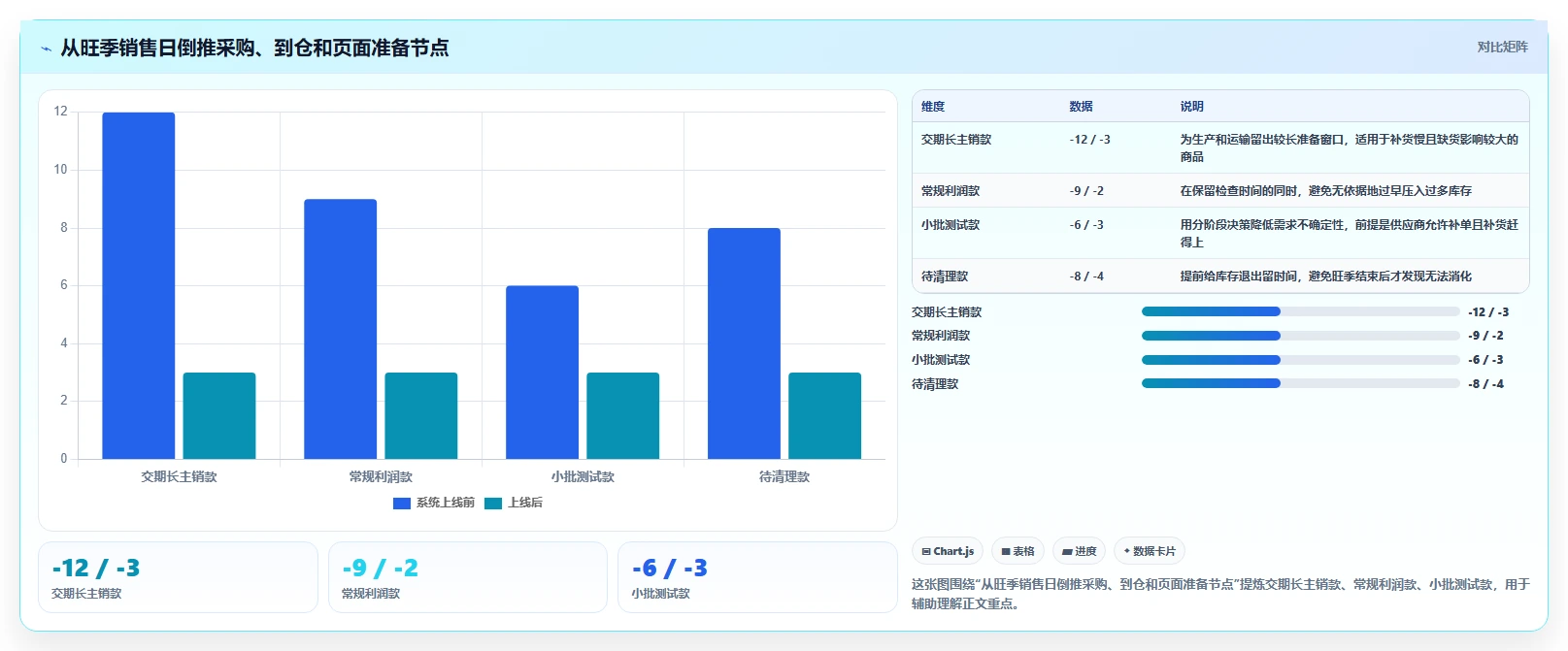Click the 待清理款 label beside its progress bar
Screen dimensions: 1568x651
click(x=935, y=384)
